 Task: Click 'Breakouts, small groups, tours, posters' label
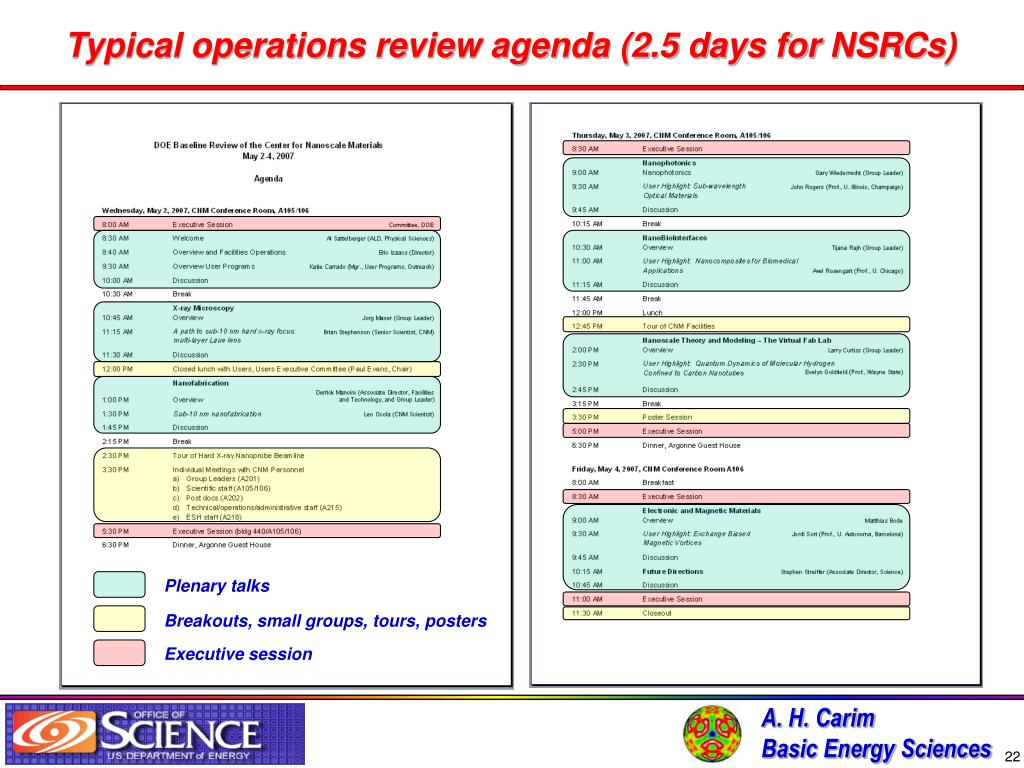[x=325, y=620]
